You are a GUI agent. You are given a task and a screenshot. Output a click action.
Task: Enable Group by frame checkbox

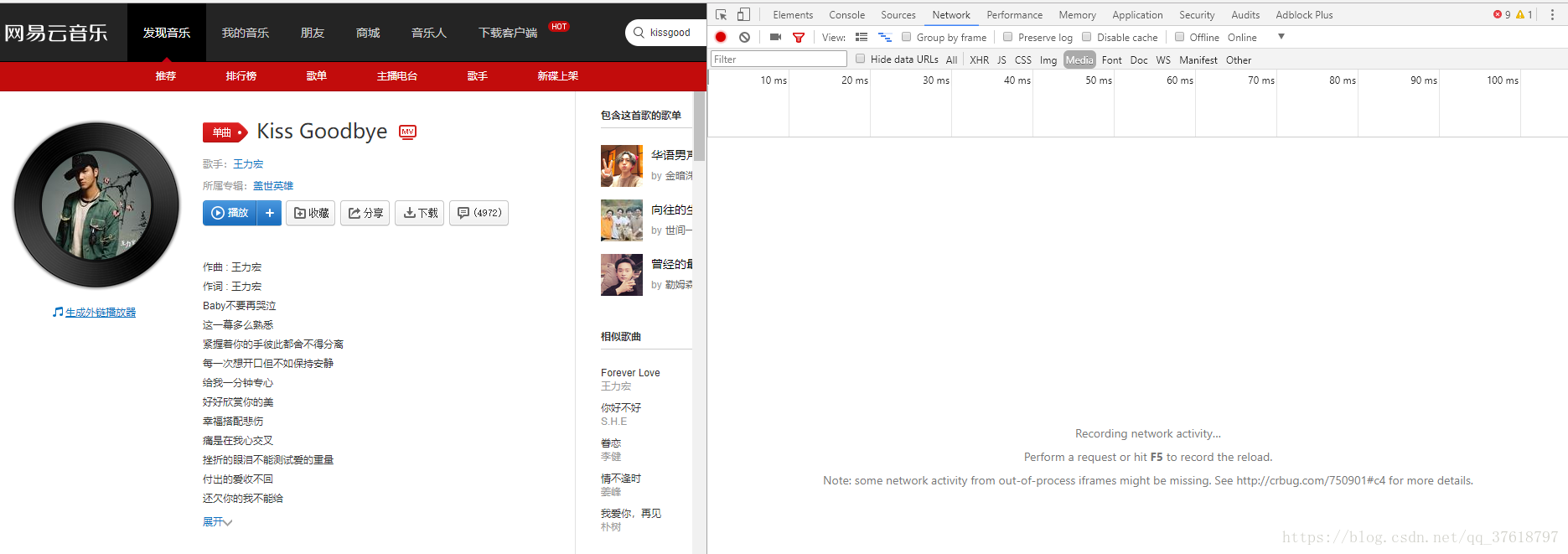pyautogui.click(x=906, y=37)
